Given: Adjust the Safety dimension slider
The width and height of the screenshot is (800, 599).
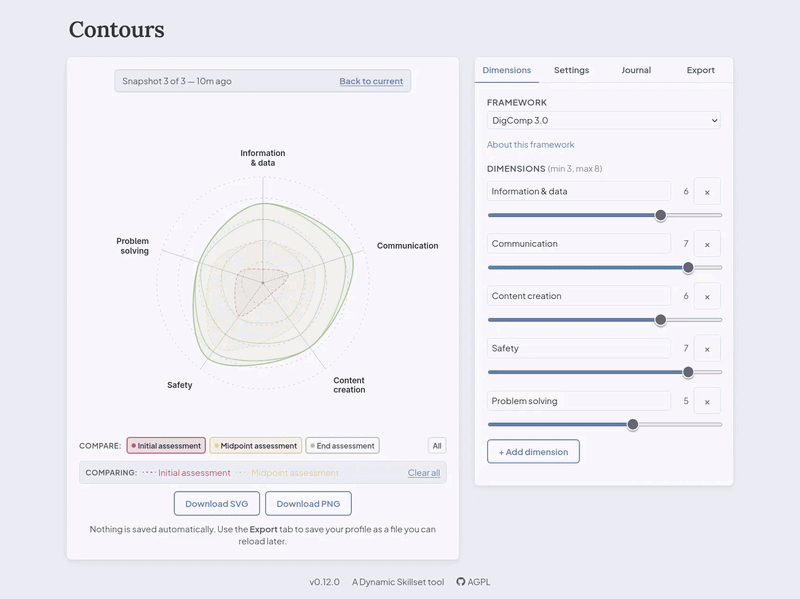Looking at the screenshot, I should 686,371.
